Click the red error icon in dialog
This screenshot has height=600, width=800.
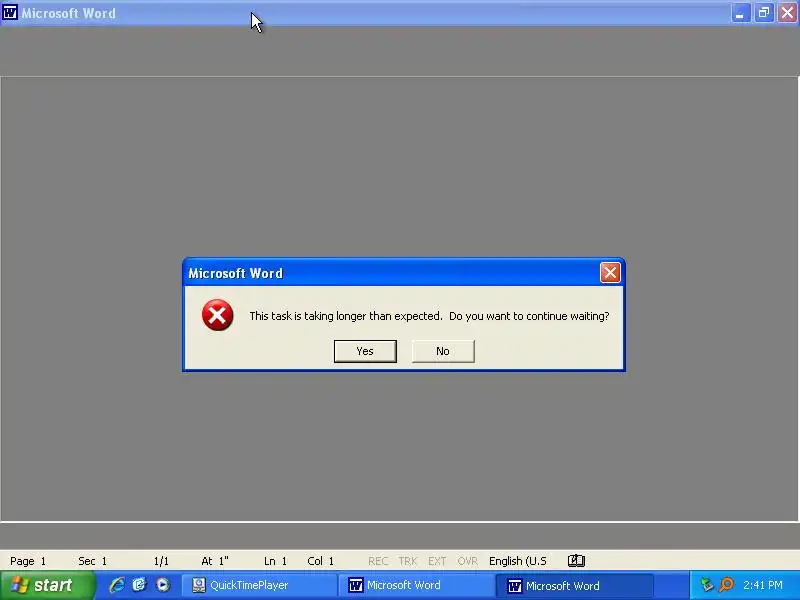click(217, 315)
